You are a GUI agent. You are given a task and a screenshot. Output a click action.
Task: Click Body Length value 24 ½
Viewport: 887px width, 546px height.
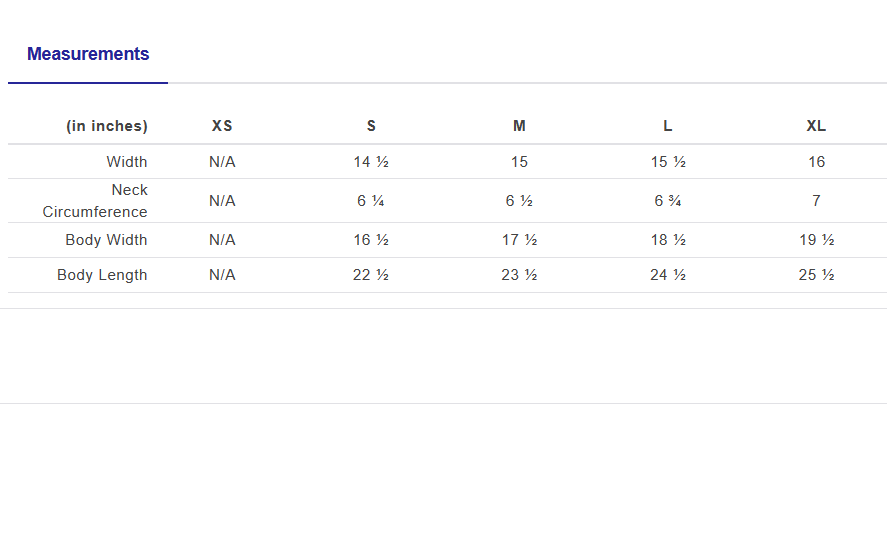(667, 275)
